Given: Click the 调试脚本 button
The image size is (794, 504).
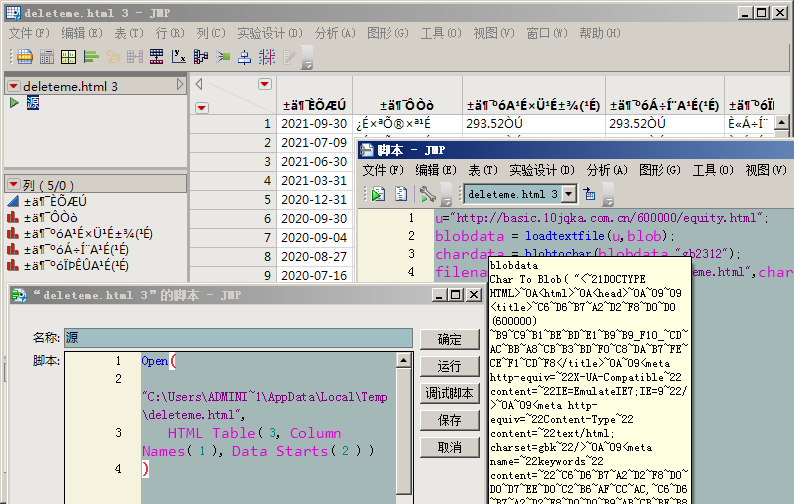Looking at the screenshot, I should click(x=450, y=393).
